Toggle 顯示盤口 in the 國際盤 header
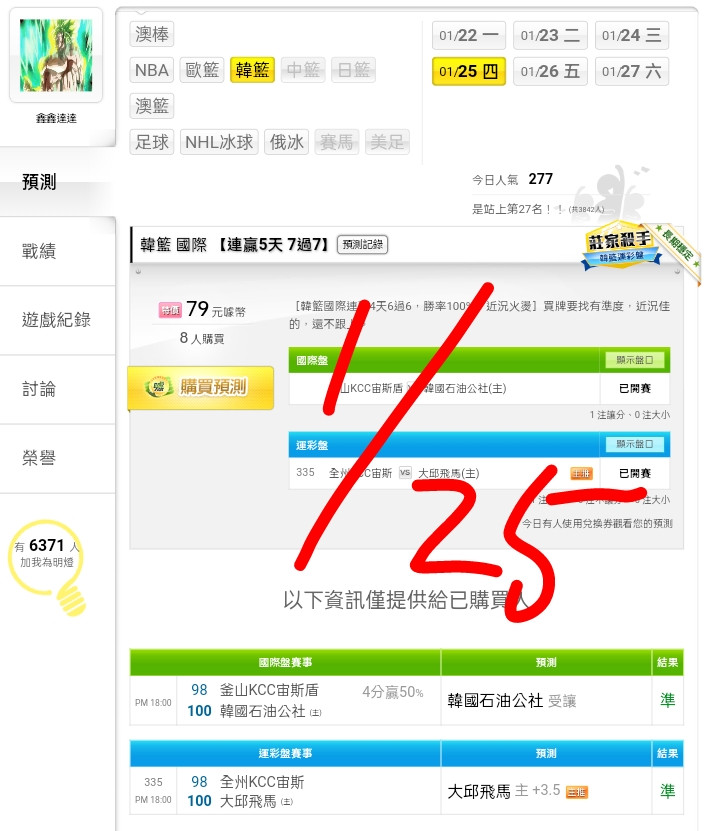 pos(635,360)
